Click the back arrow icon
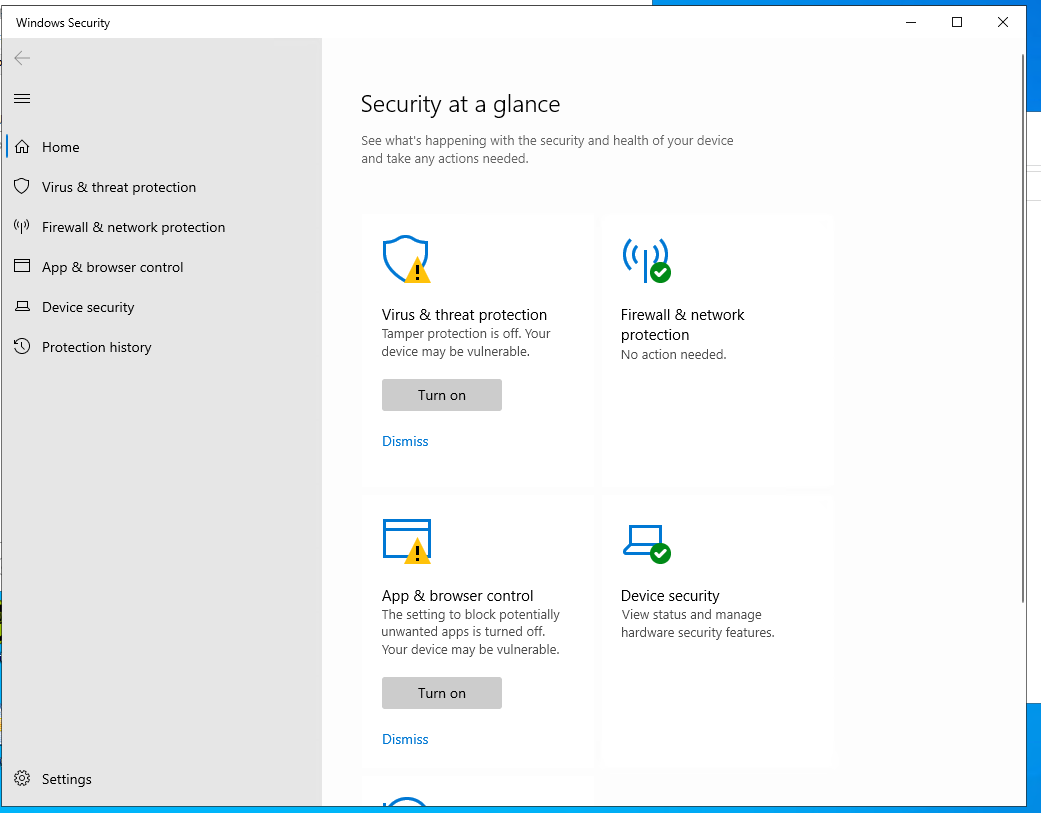The image size is (1041, 813). [22, 58]
